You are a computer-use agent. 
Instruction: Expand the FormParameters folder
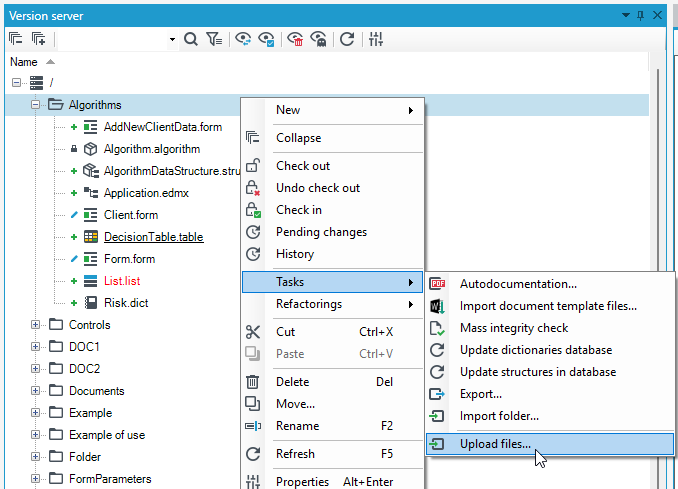(x=35, y=479)
